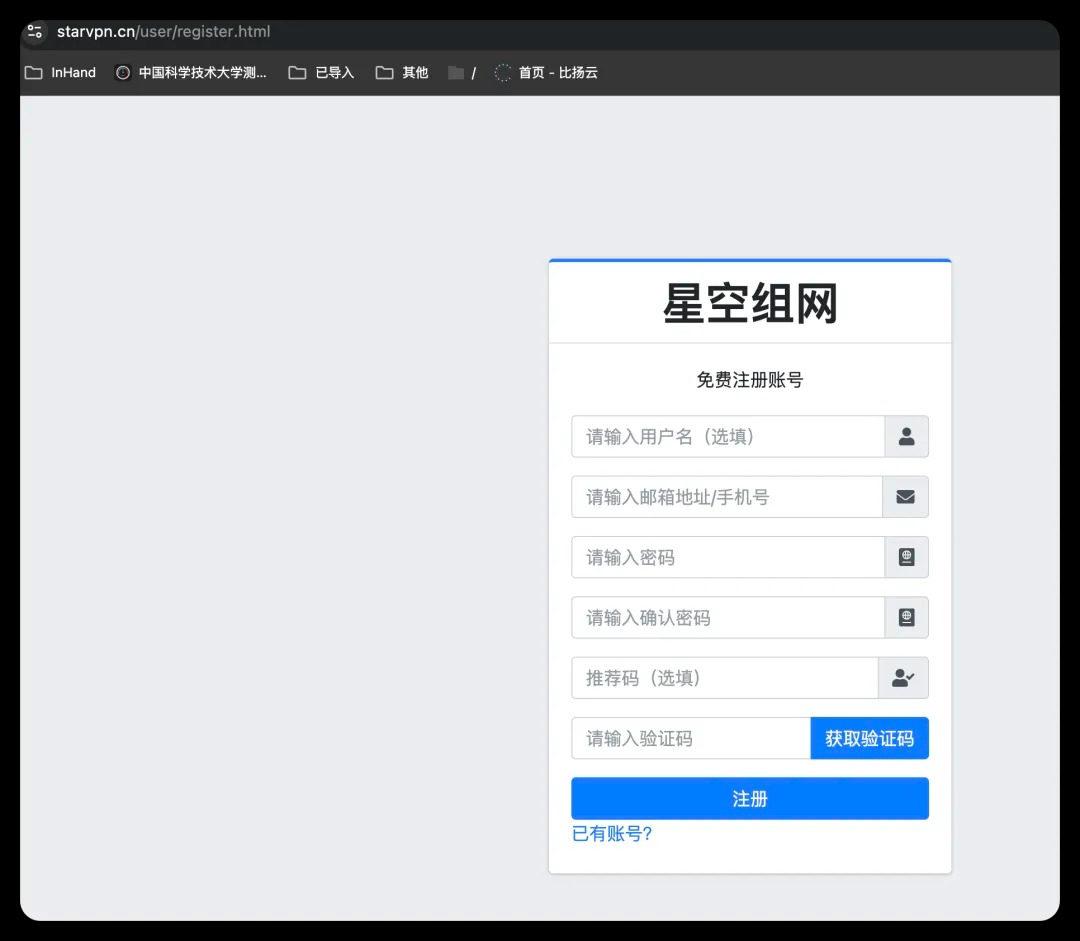Submit the form with 注册 button

749,799
